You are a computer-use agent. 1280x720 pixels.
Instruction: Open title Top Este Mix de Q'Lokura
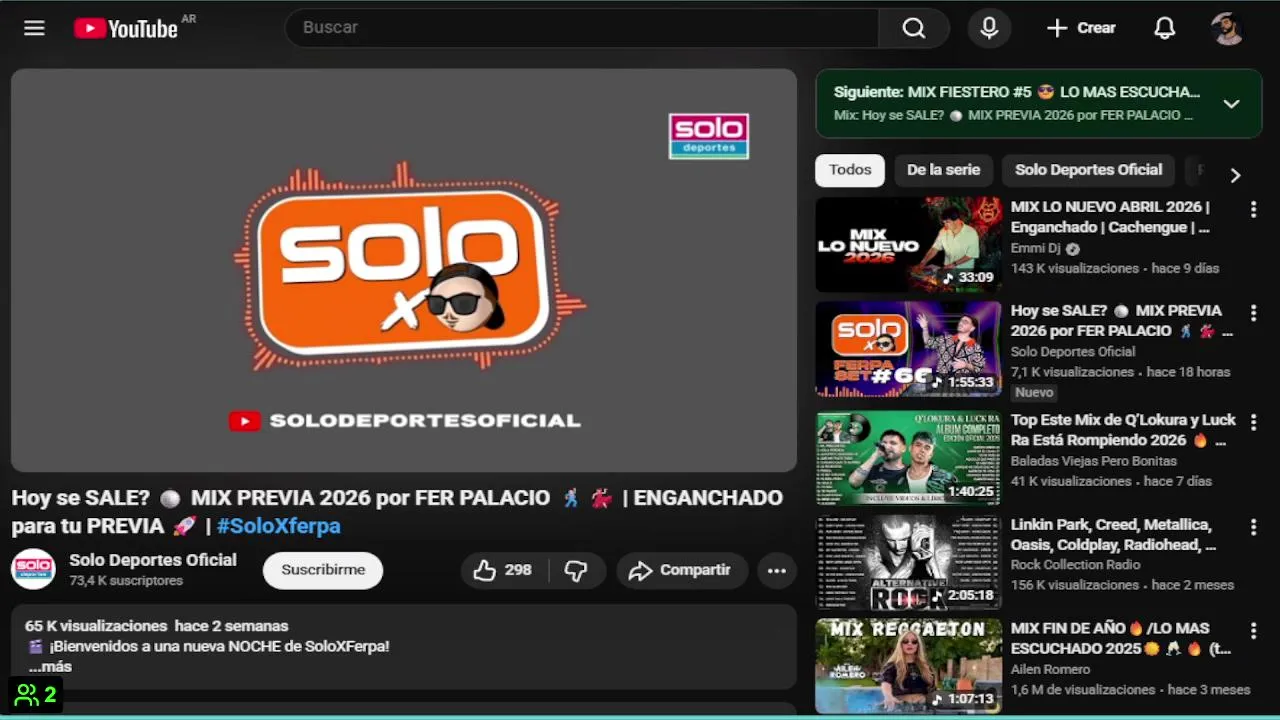pyautogui.click(x=1123, y=430)
